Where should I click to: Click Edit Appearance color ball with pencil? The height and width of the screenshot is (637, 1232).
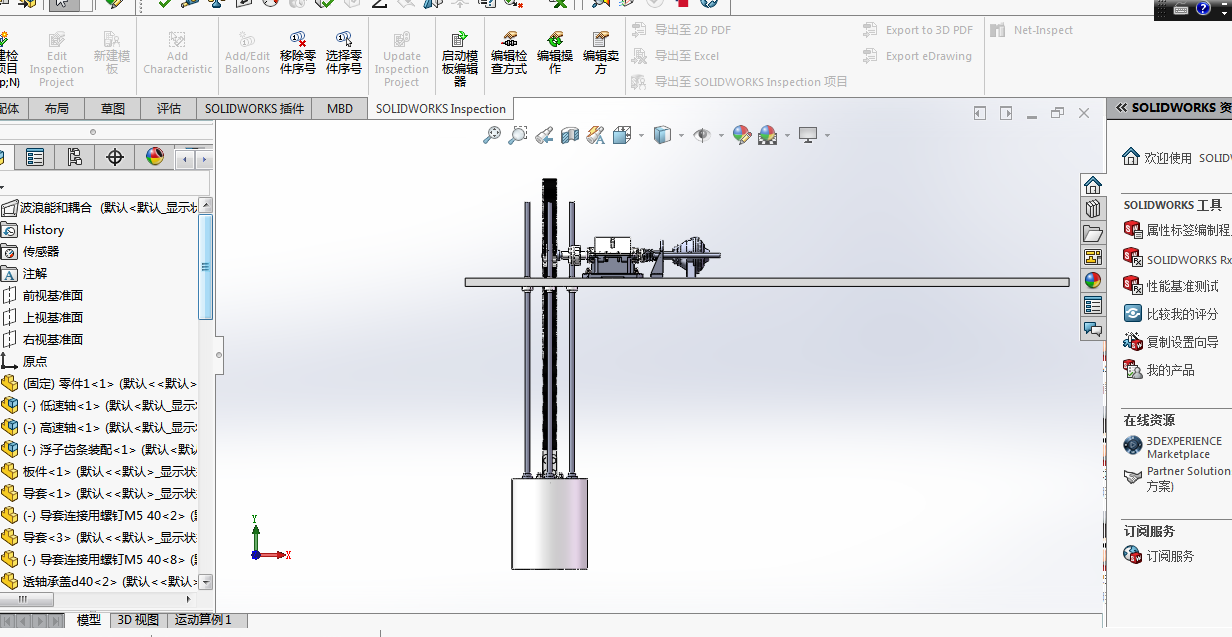click(x=742, y=135)
